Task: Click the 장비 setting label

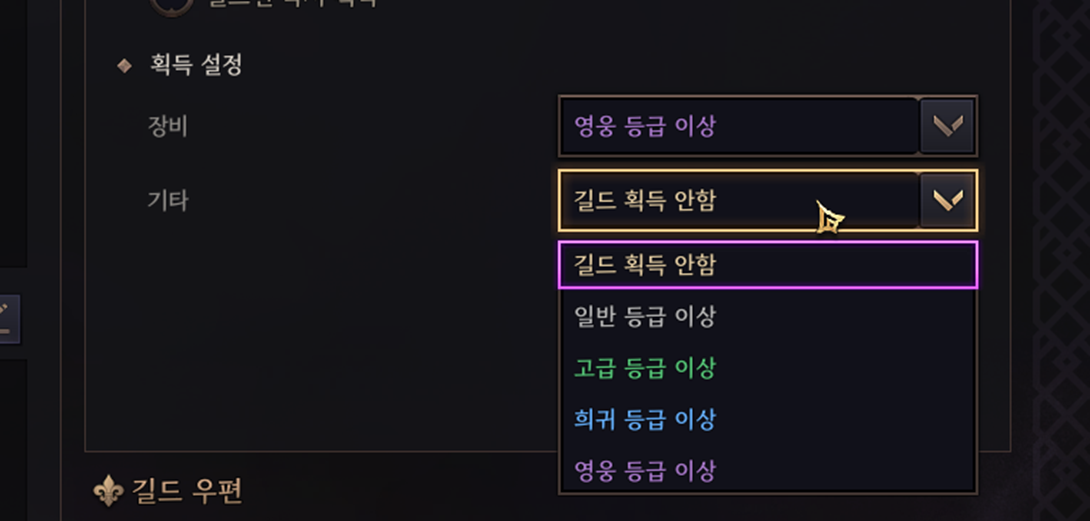Action: point(168,127)
